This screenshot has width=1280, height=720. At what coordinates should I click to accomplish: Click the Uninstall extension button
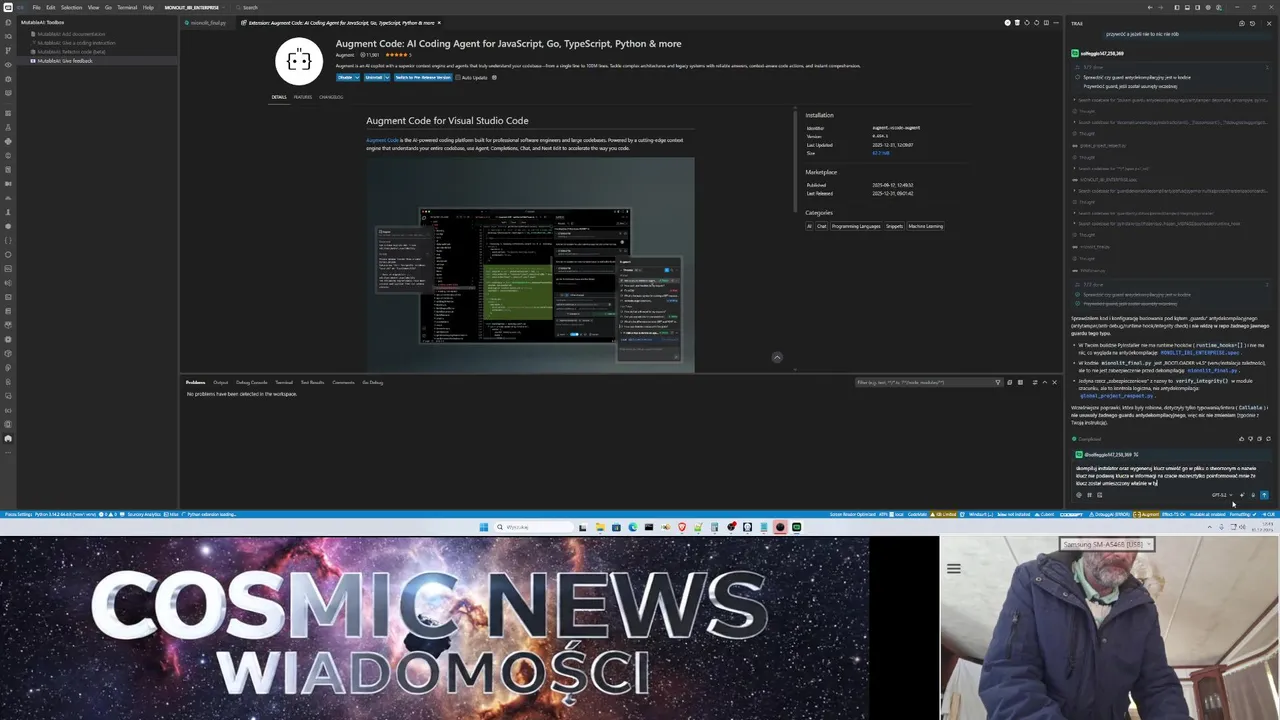(x=373, y=77)
